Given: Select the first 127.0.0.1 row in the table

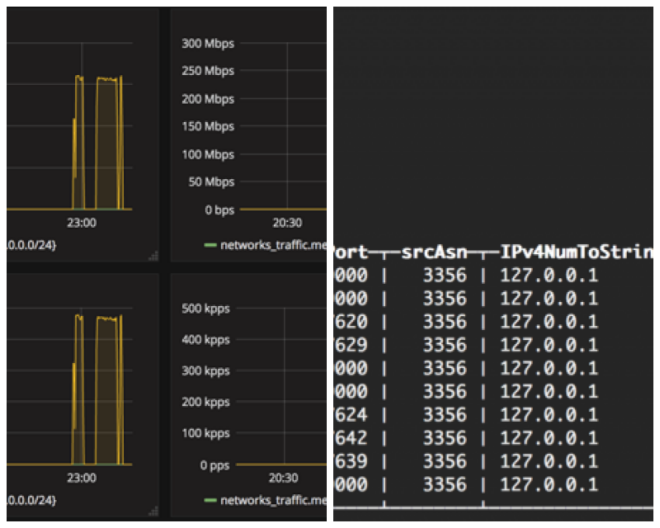Looking at the screenshot, I should (549, 276).
